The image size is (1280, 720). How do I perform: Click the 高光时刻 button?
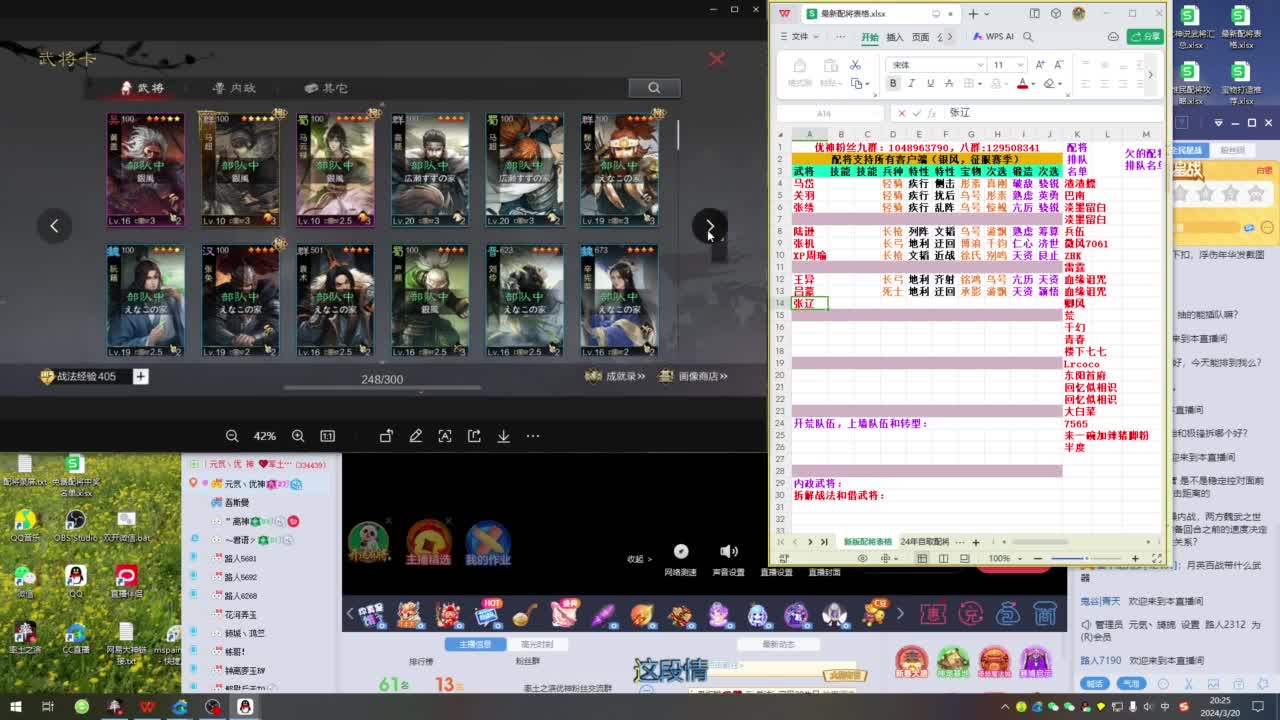pos(537,644)
